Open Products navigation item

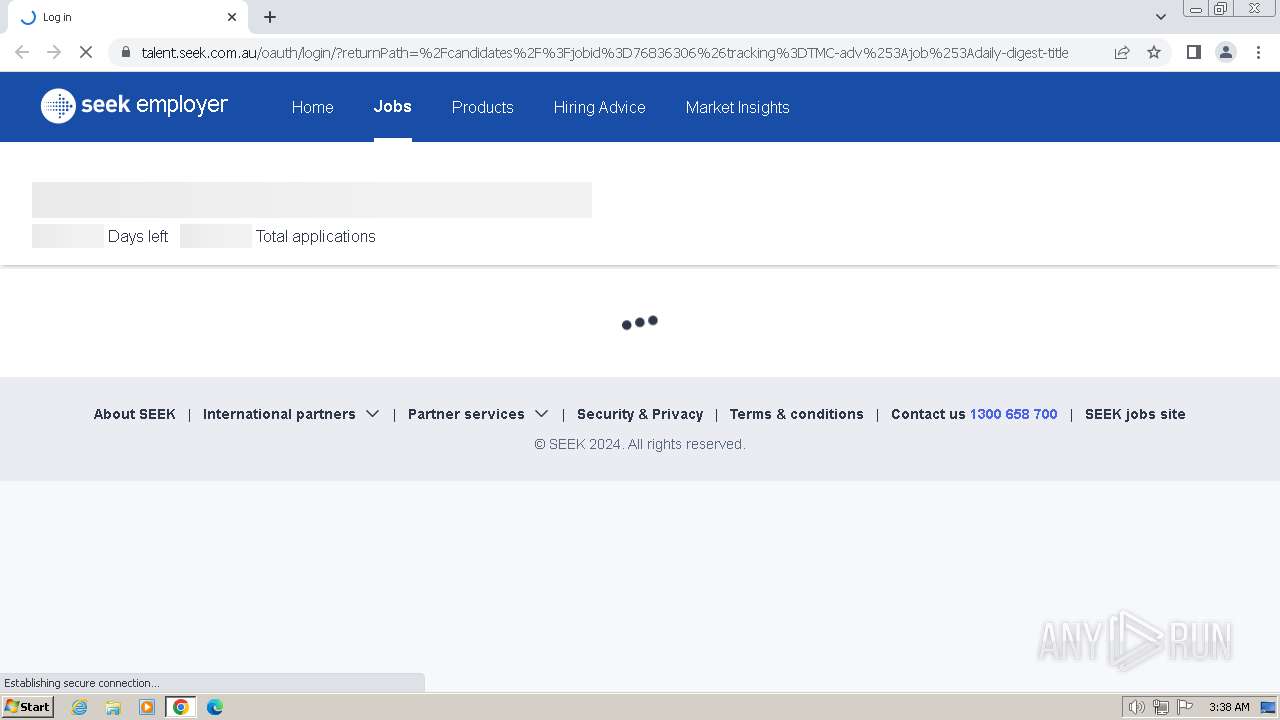coord(483,107)
